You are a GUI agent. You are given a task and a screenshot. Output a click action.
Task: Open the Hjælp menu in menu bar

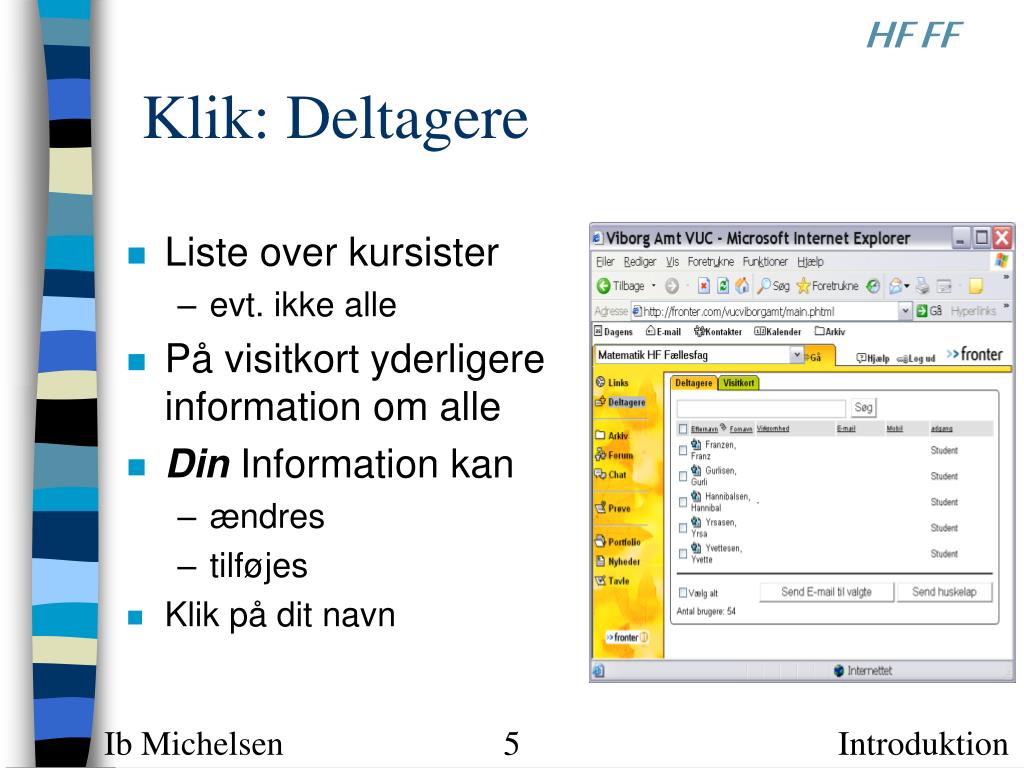(x=810, y=262)
